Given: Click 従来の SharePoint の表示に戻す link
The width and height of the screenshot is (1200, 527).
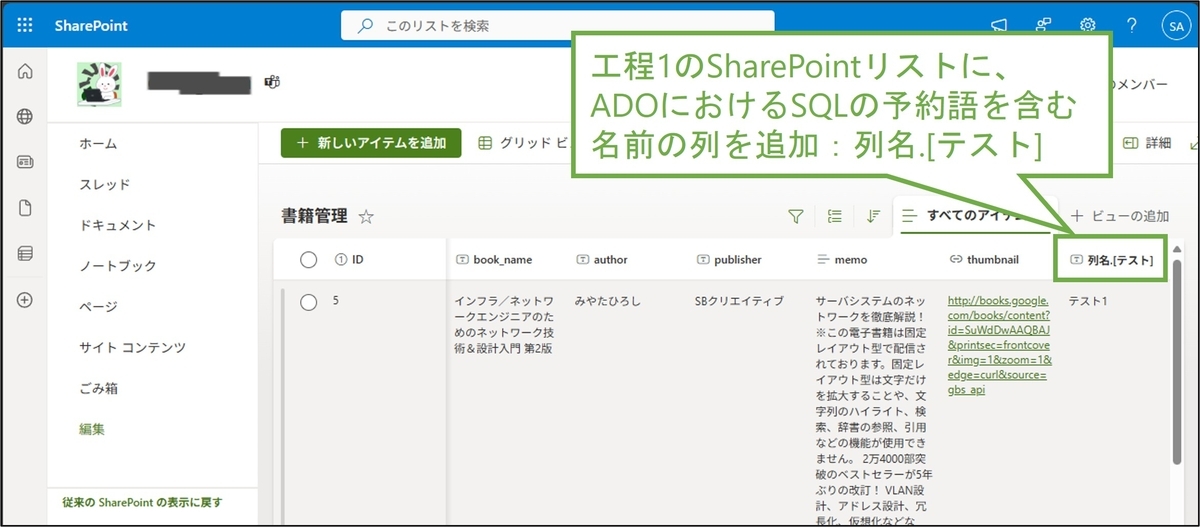Looking at the screenshot, I should pyautogui.click(x=142, y=503).
